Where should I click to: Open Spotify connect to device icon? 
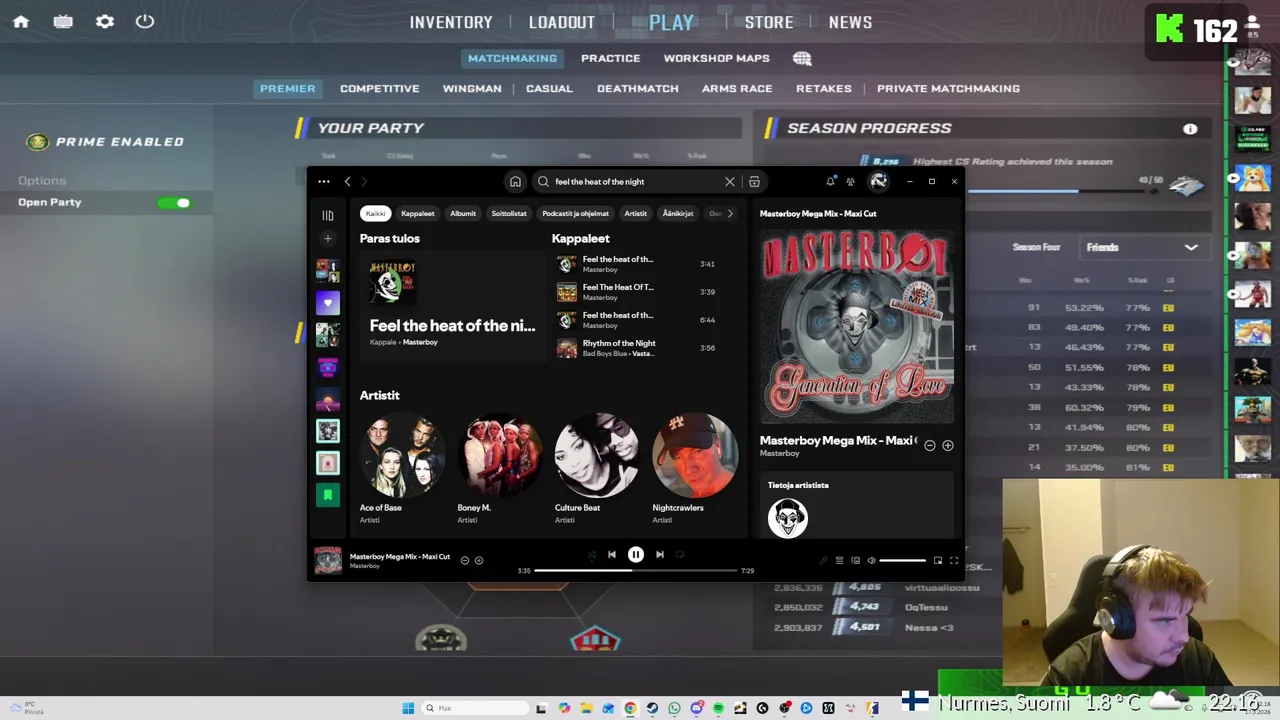[855, 561]
